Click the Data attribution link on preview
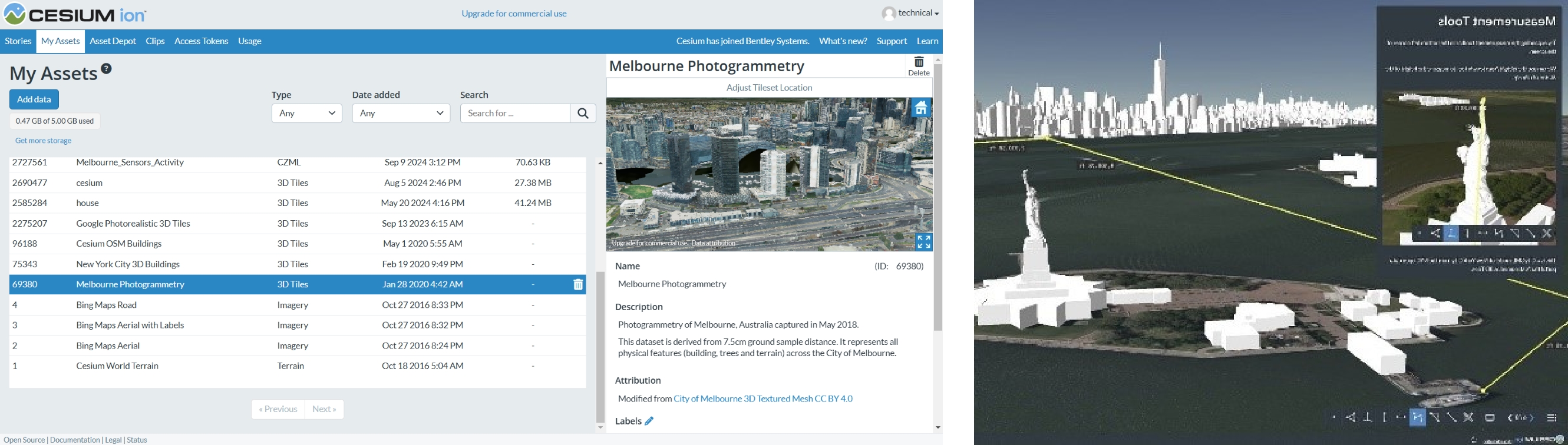 coord(714,243)
